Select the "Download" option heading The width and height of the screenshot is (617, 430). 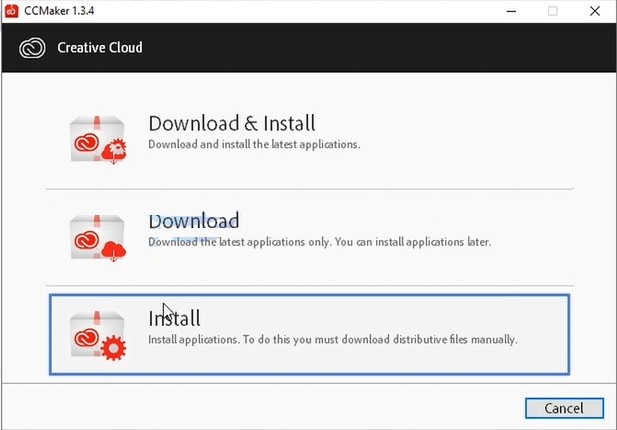pos(193,221)
